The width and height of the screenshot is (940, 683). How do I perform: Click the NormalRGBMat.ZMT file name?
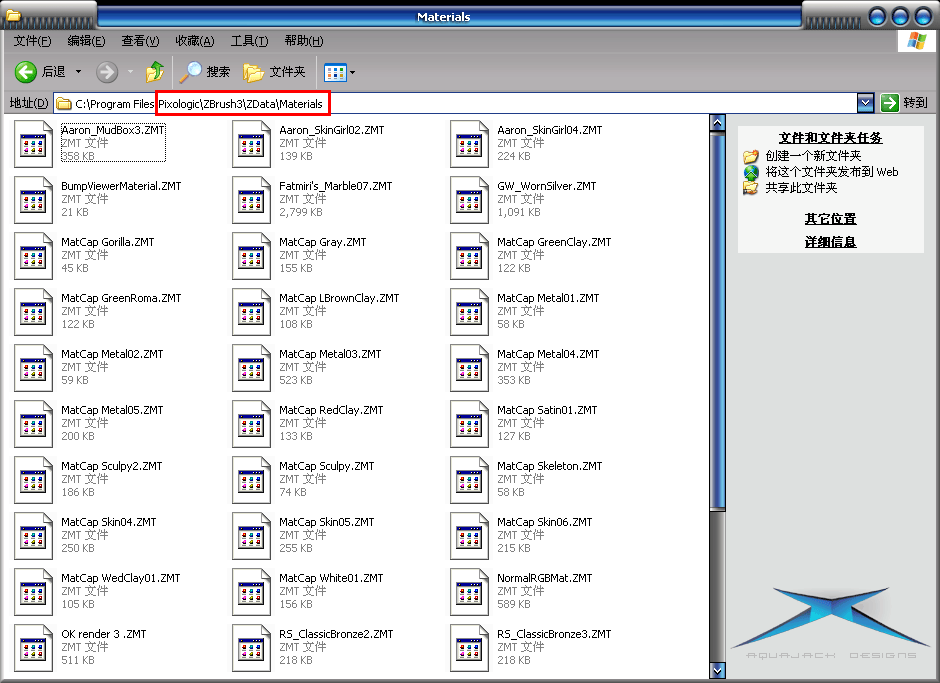tap(544, 578)
